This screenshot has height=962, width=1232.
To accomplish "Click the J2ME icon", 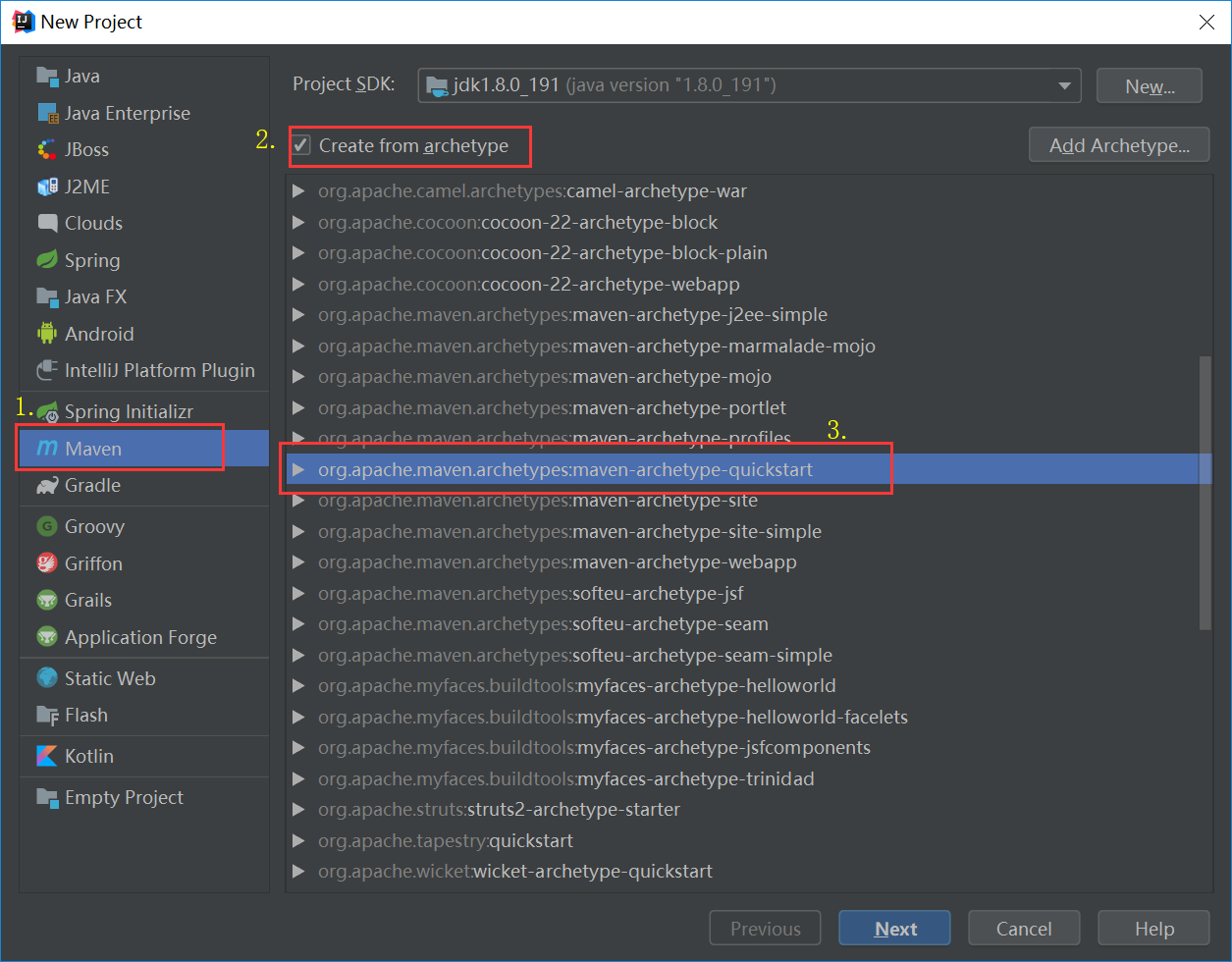I will point(47,187).
